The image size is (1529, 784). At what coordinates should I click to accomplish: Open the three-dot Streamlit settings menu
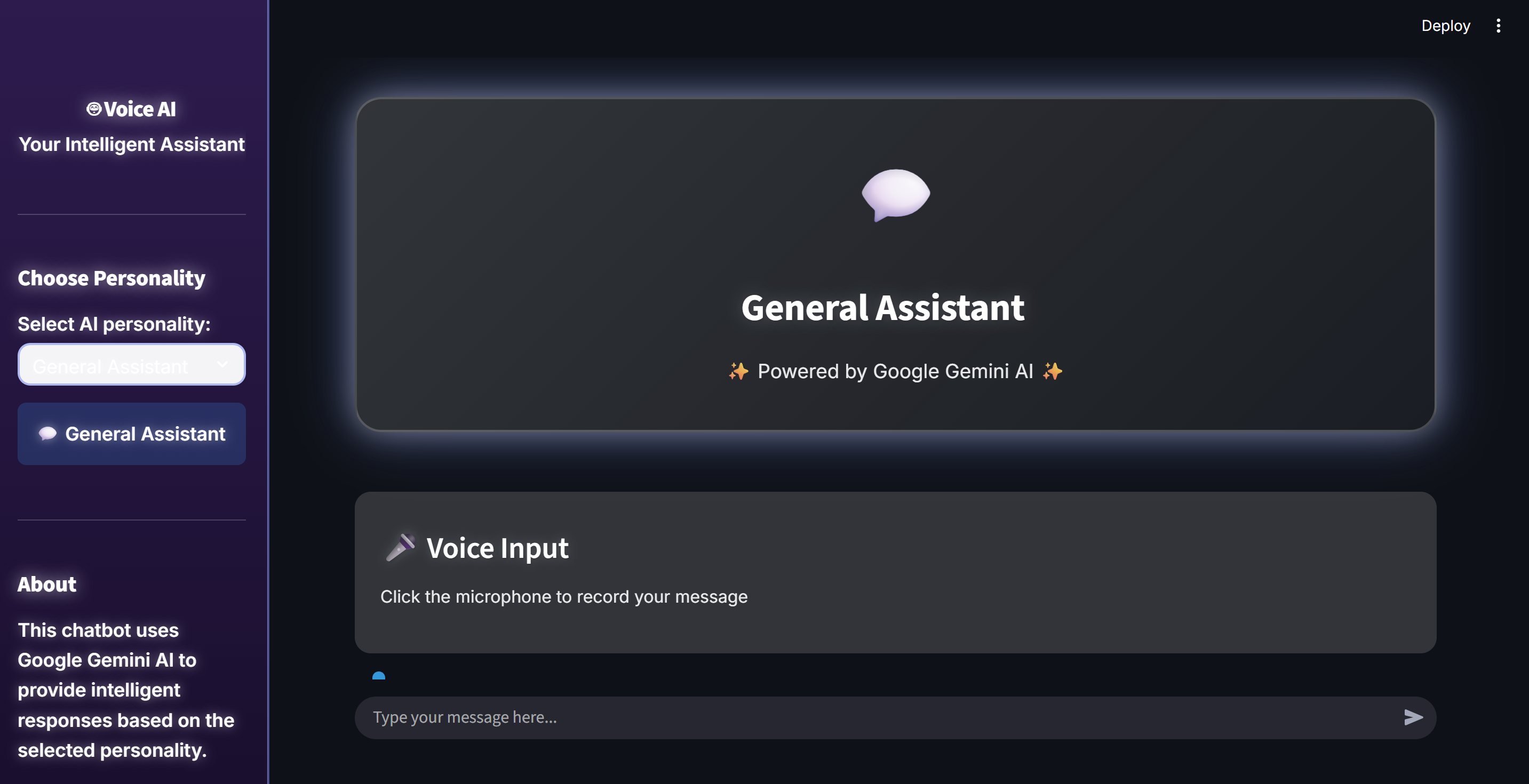[1498, 26]
